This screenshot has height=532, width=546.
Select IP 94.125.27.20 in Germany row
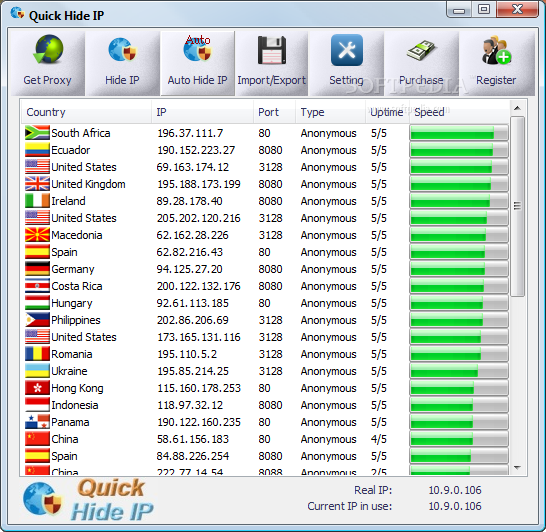tap(189, 269)
